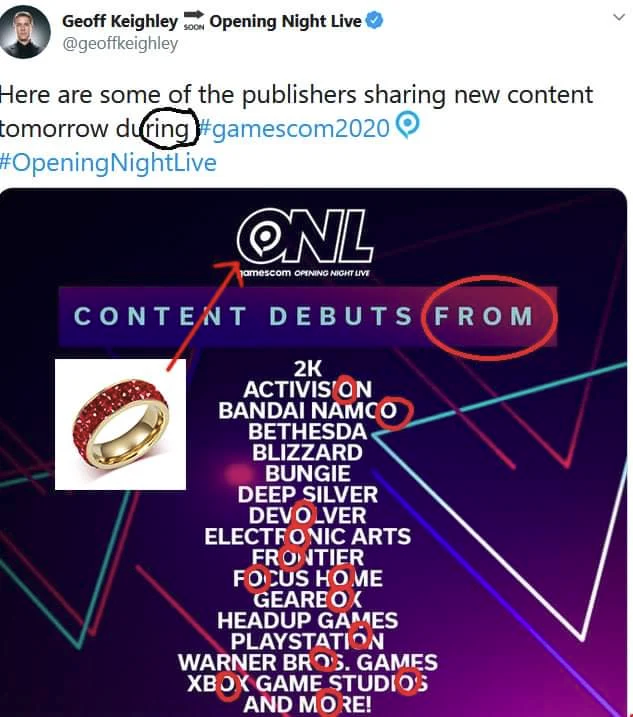This screenshot has width=633, height=717.
Task: Click the Geoff Keighley display name
Action: 120,21
